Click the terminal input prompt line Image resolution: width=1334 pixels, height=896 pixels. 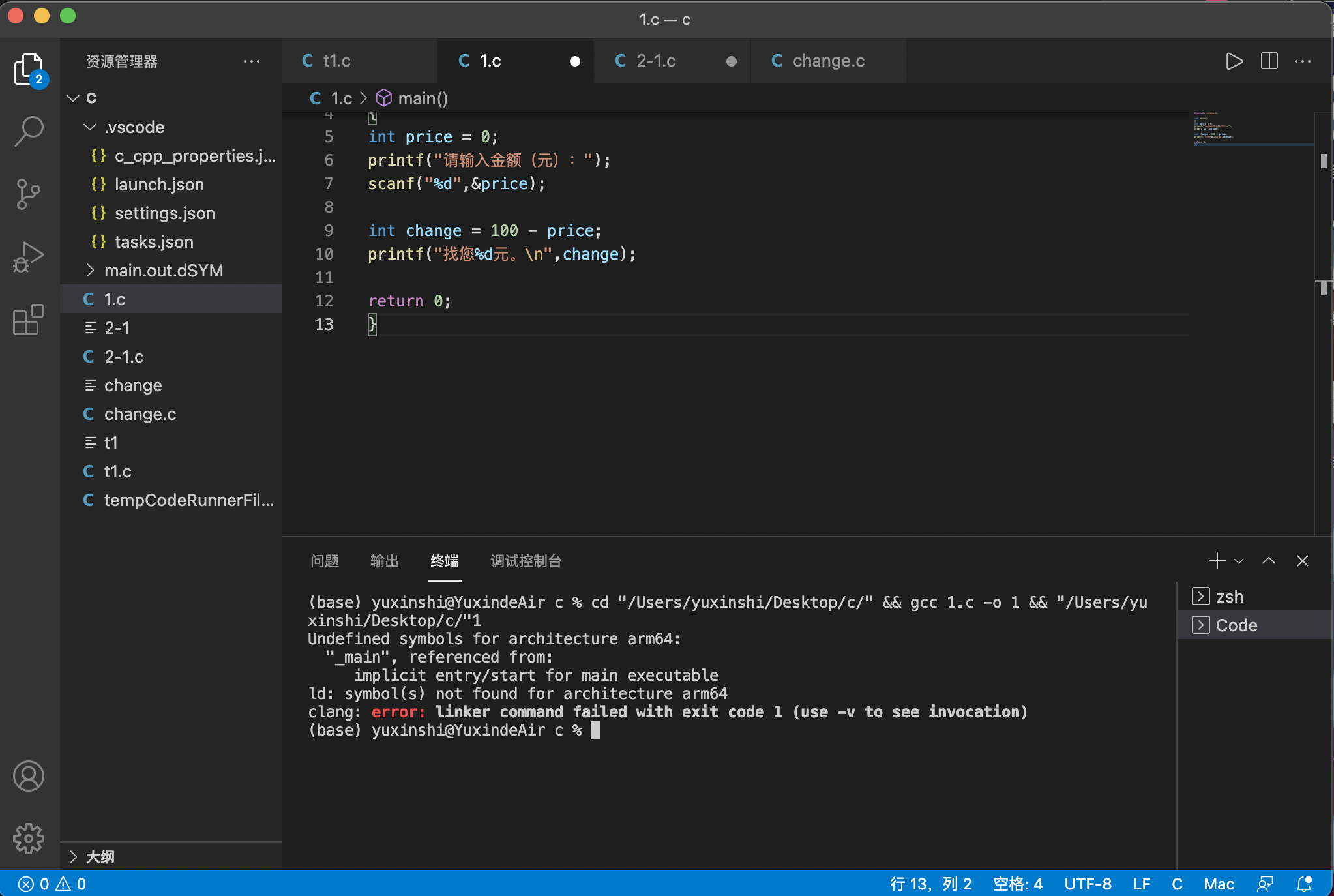pos(454,730)
